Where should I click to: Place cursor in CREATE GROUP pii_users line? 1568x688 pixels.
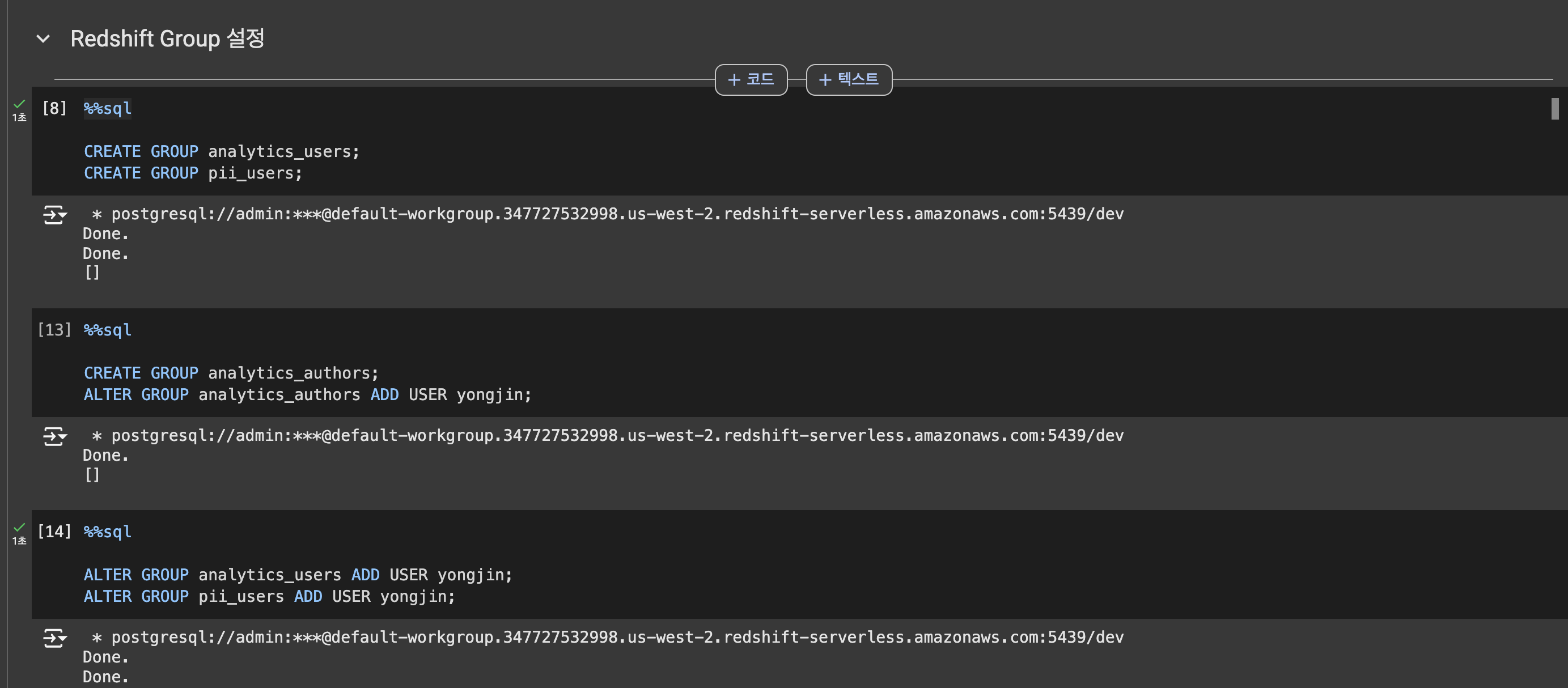click(x=193, y=173)
